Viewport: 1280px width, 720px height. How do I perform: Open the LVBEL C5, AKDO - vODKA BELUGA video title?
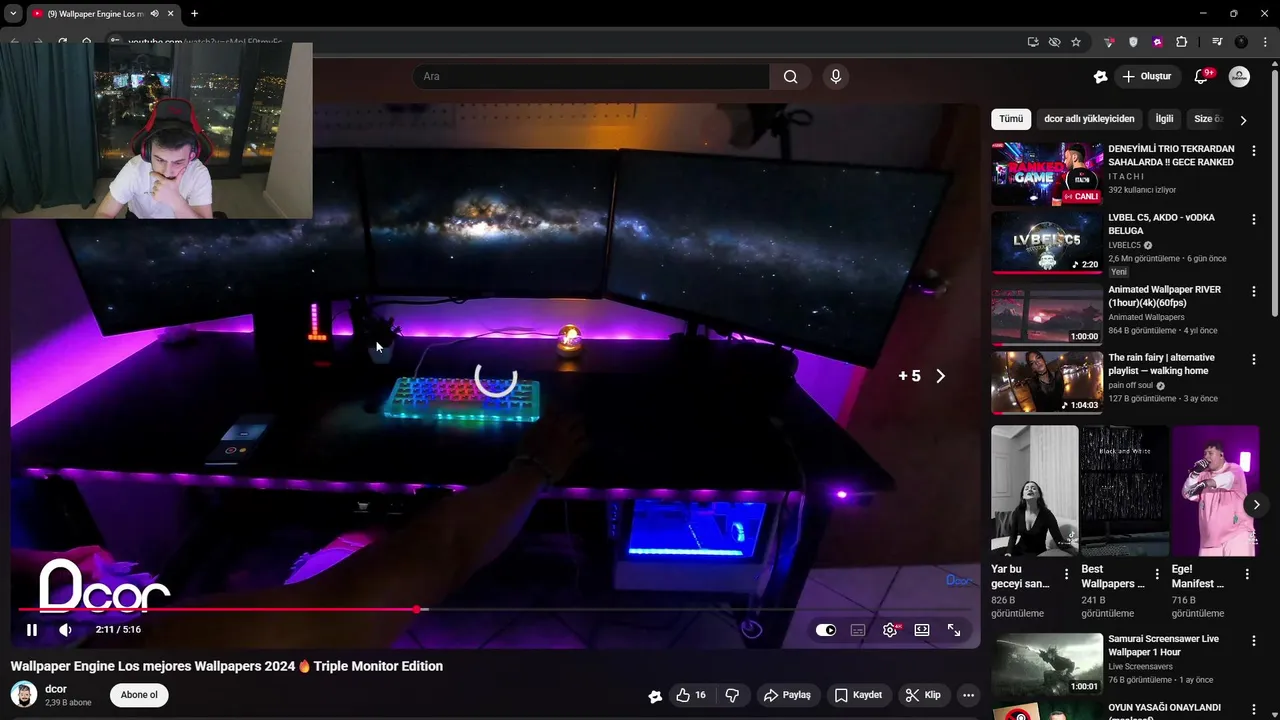[1161, 224]
